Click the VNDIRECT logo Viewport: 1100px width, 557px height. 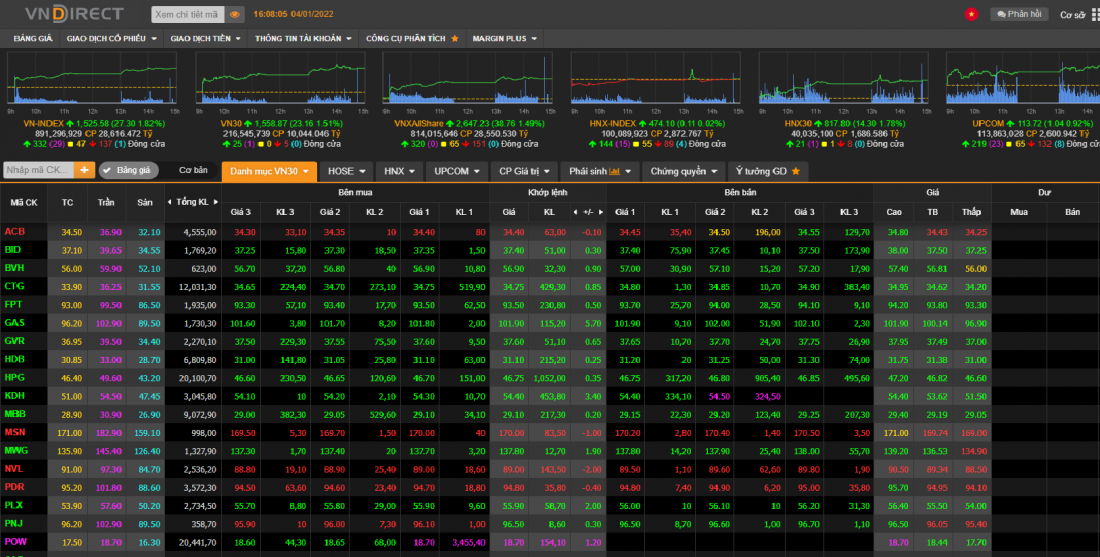74,13
